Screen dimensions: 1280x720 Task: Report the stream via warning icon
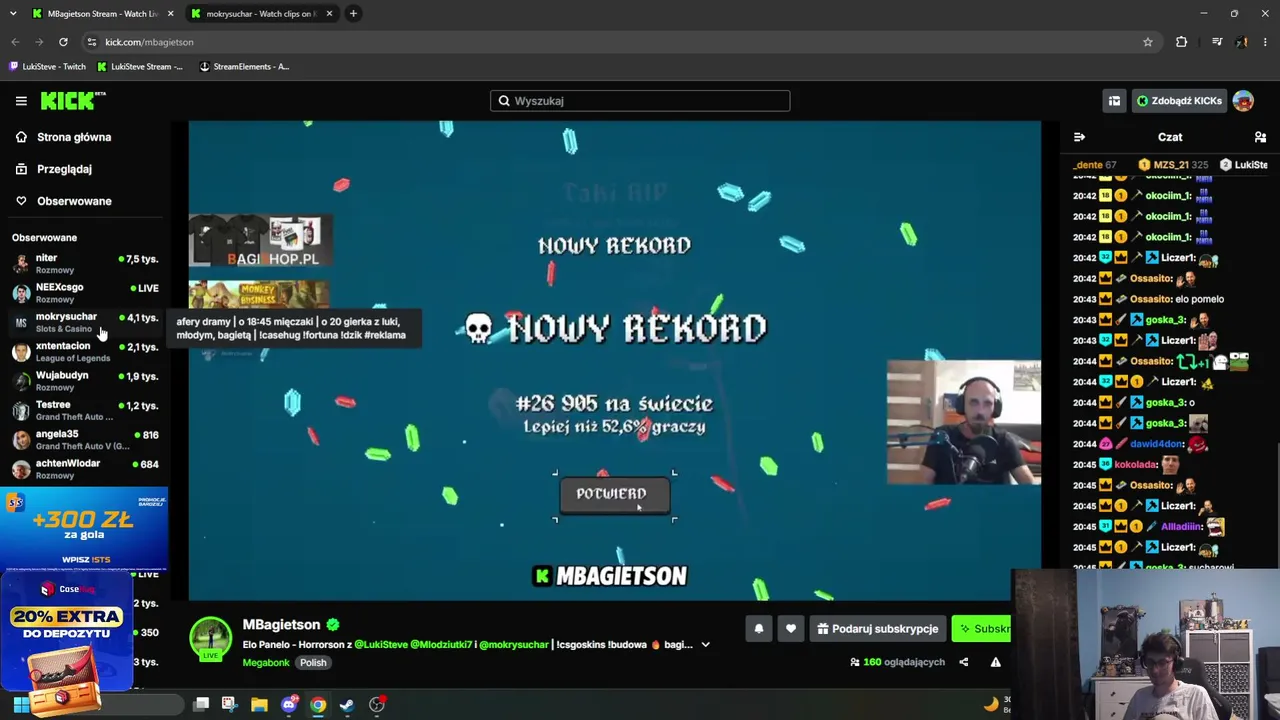pyautogui.click(x=996, y=662)
